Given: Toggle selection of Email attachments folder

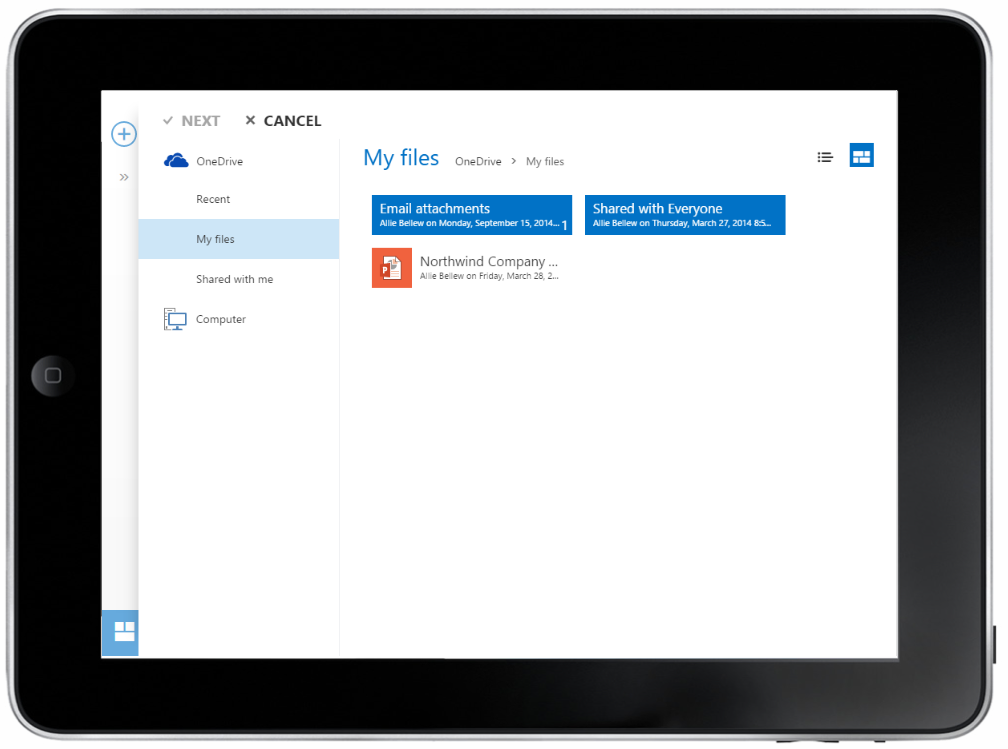Looking at the screenshot, I should (x=471, y=215).
